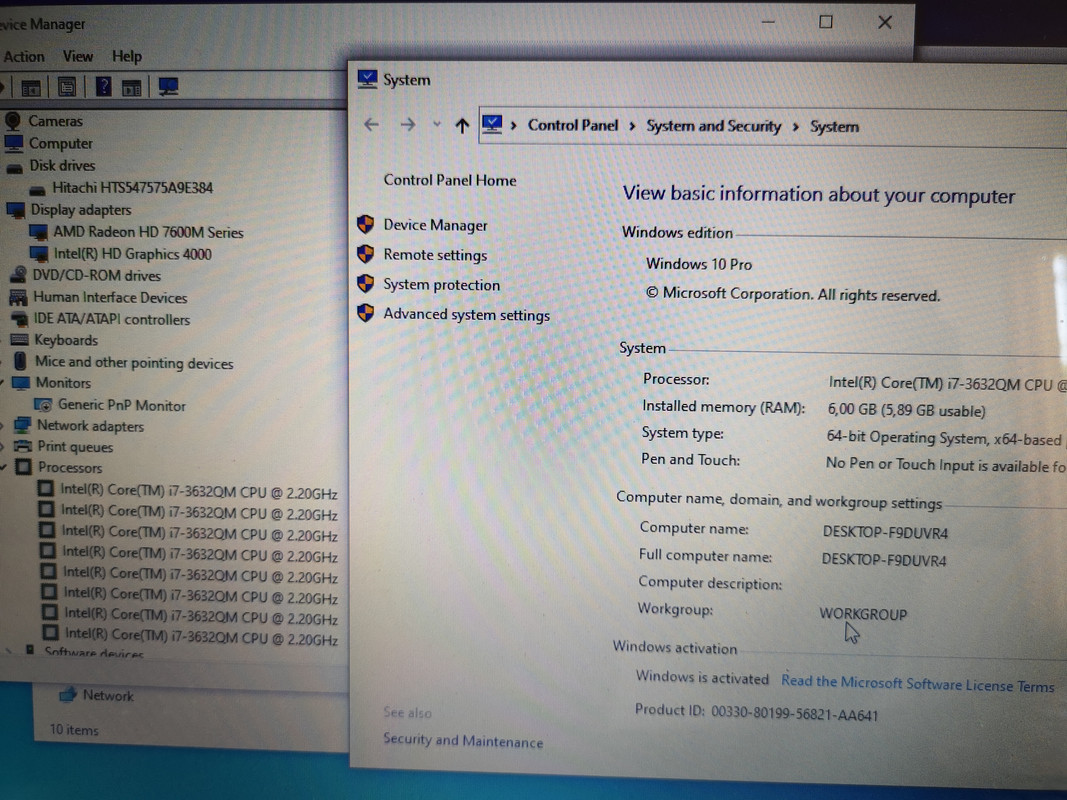Select the Print queues category
Screen dimensions: 1067x800
[x=75, y=447]
